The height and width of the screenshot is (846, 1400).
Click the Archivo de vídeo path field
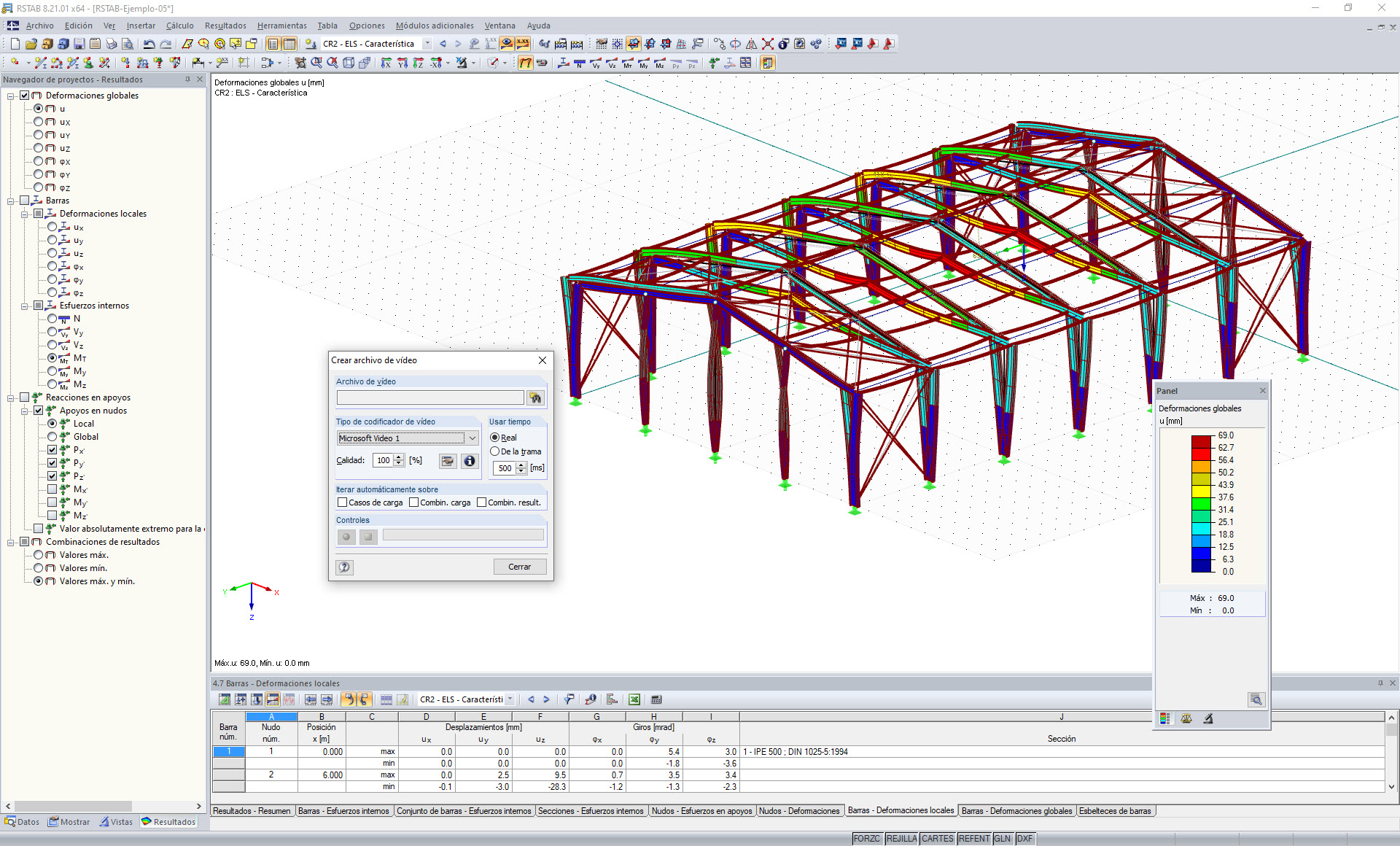[x=429, y=397]
